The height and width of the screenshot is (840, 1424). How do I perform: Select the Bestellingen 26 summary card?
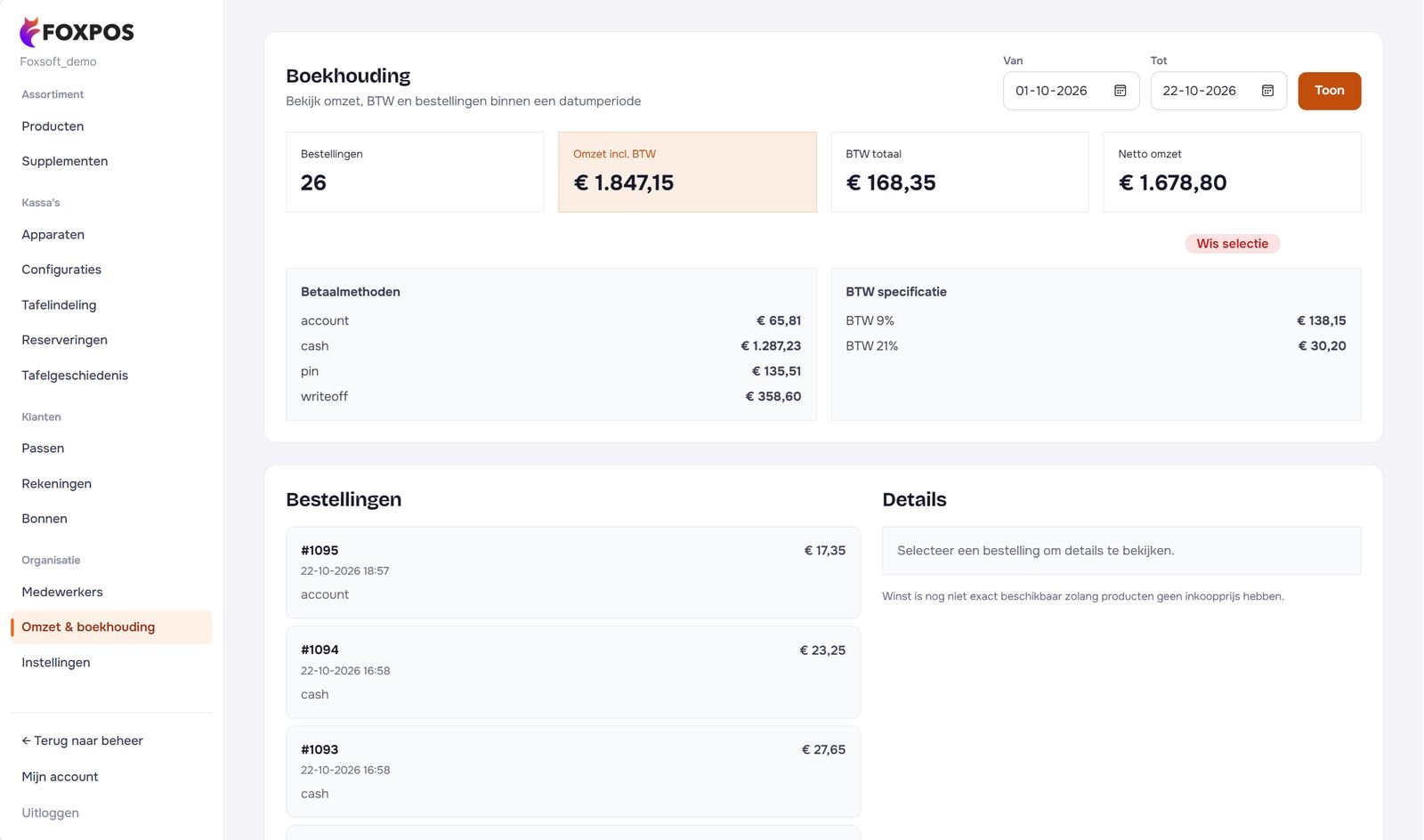click(415, 172)
